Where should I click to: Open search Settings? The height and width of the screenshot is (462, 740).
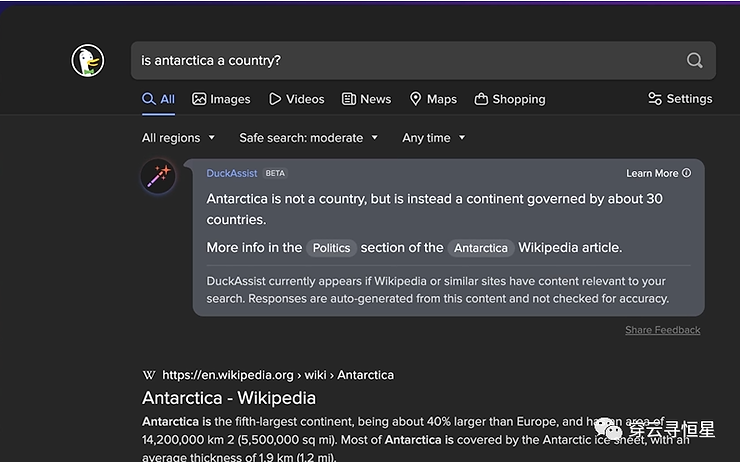[680, 99]
